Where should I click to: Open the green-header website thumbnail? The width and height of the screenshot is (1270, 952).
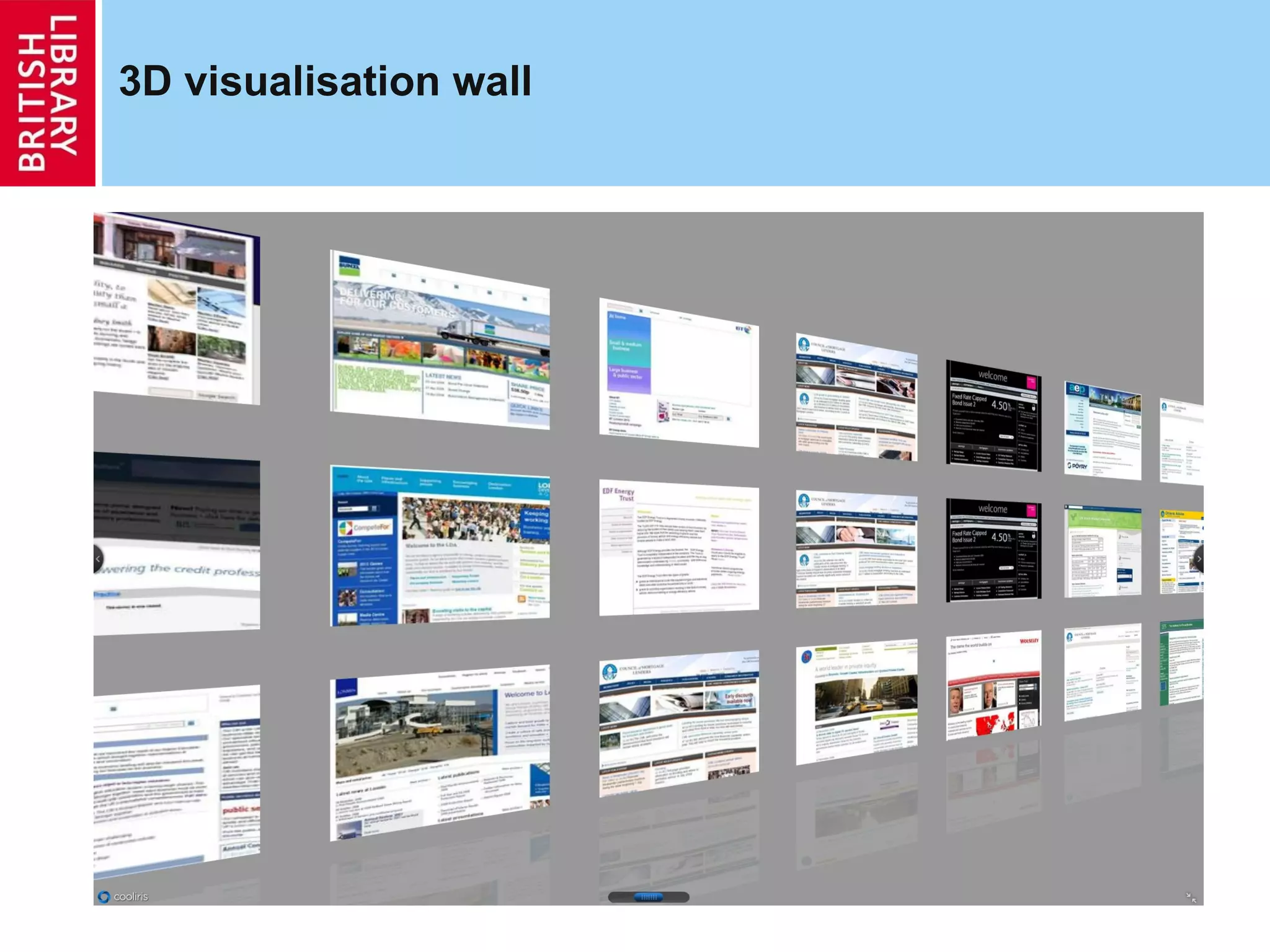[1103, 551]
